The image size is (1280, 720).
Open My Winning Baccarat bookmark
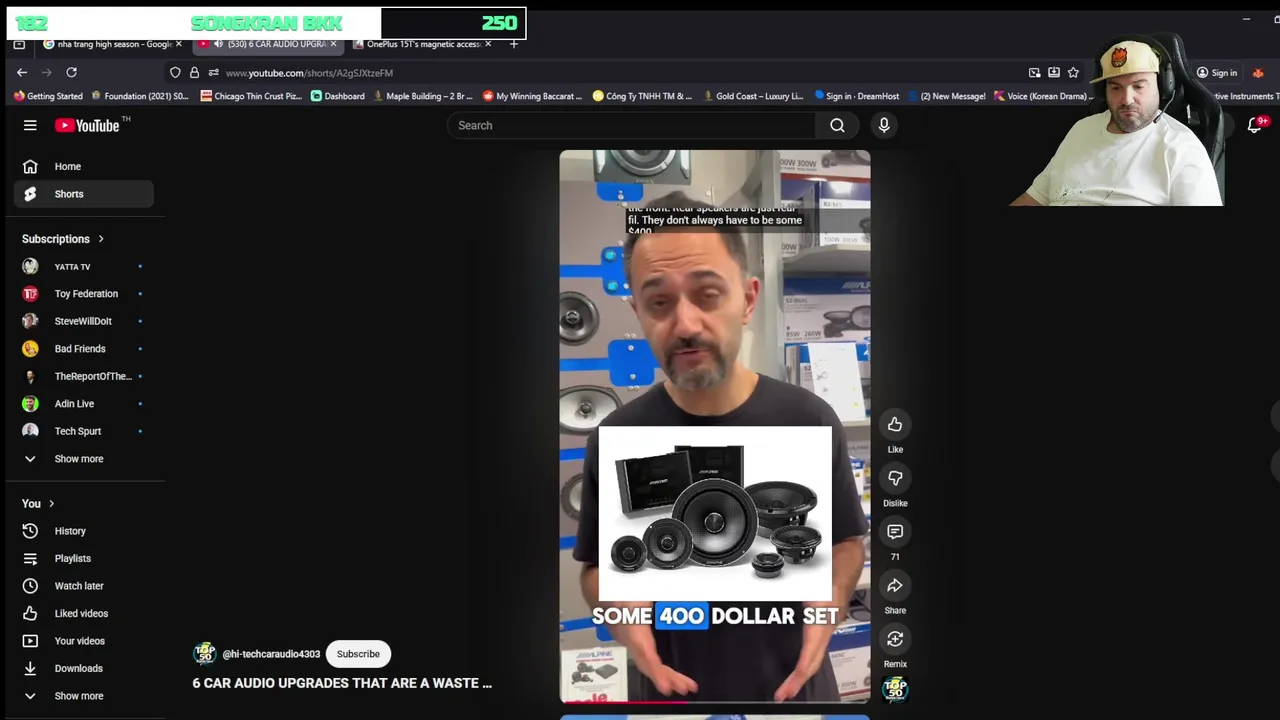pos(533,96)
